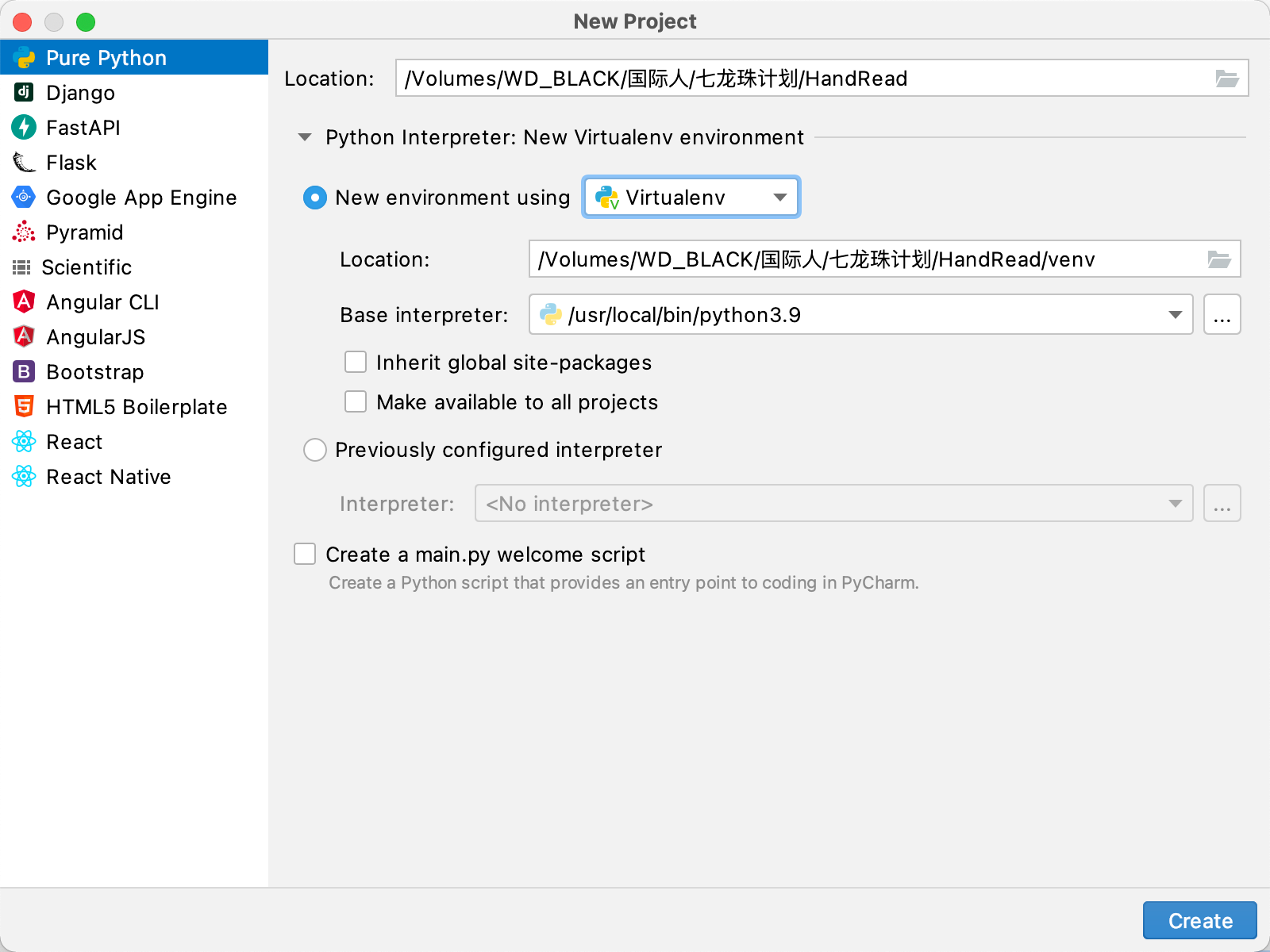Browse folder for project Location
The image size is (1270, 952).
point(1227,79)
